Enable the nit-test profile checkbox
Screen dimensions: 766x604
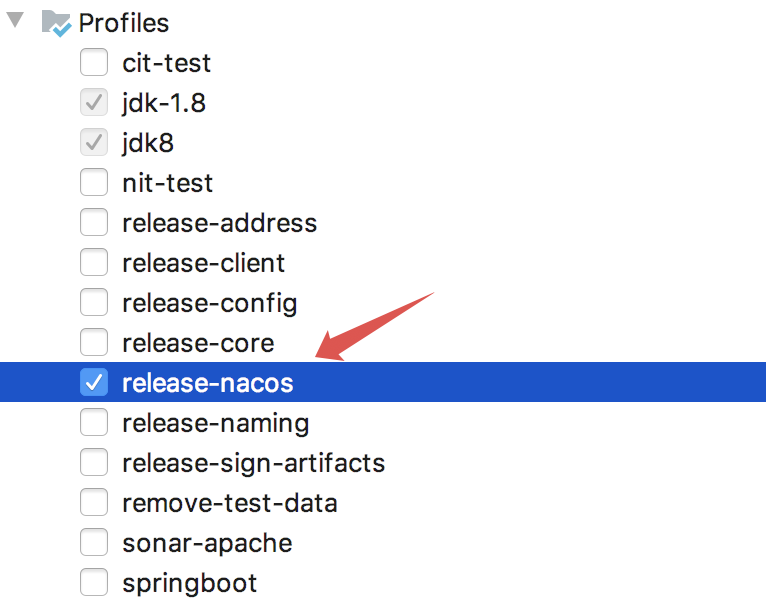tap(94, 183)
